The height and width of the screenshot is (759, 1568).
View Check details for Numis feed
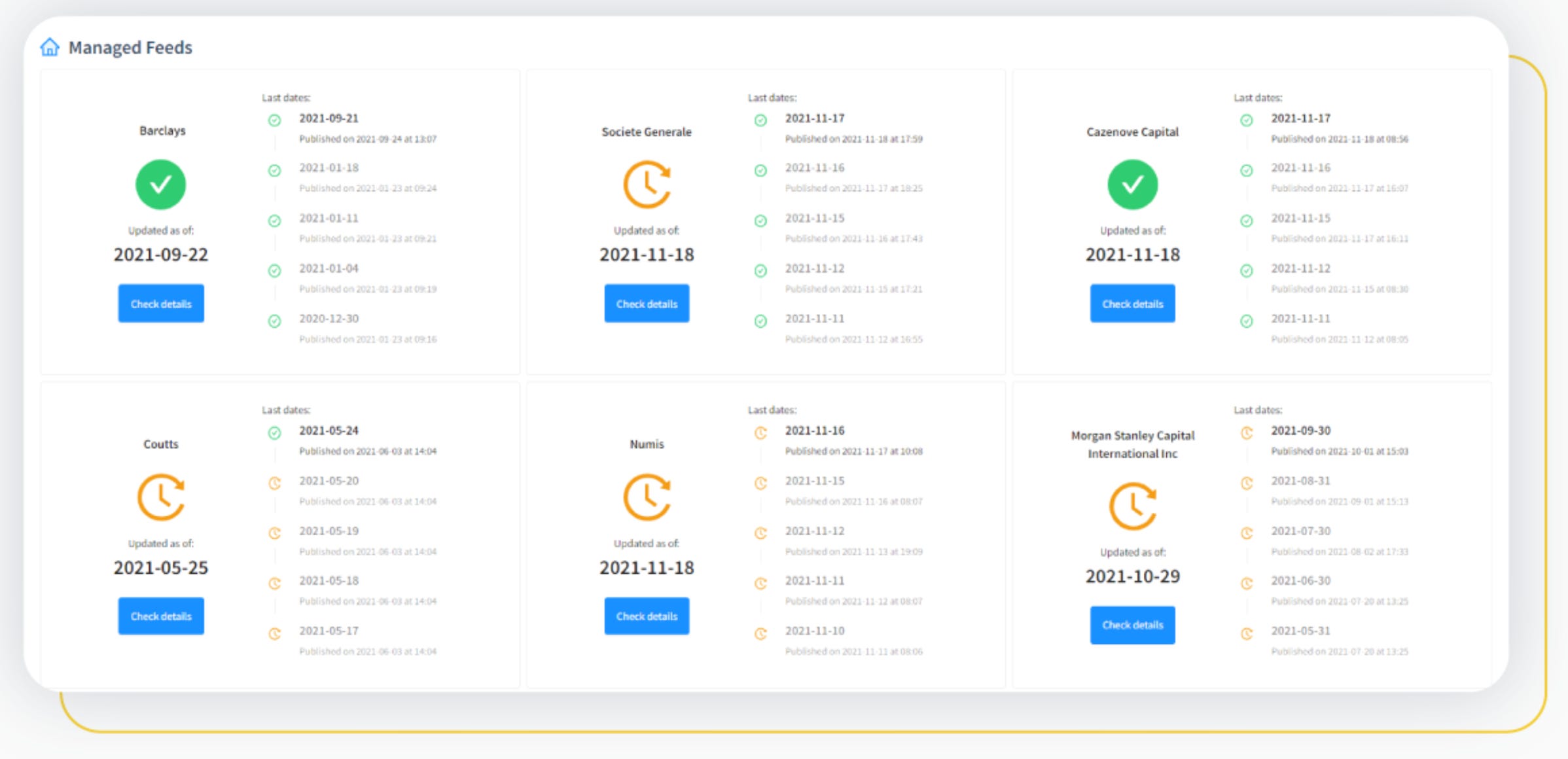click(647, 616)
